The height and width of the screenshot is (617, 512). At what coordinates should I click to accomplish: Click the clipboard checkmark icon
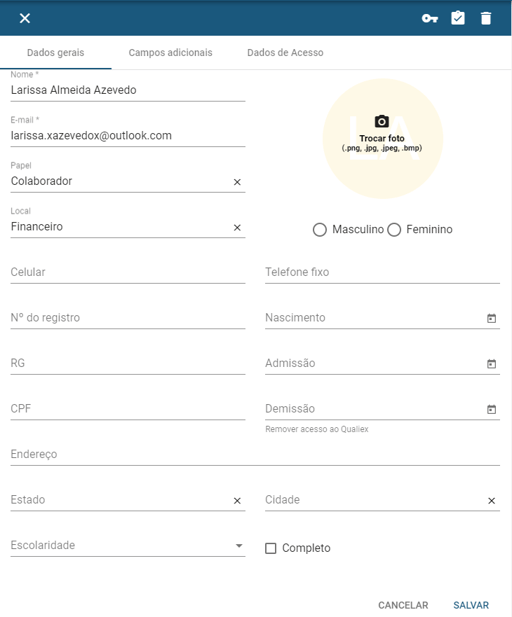coord(458,18)
